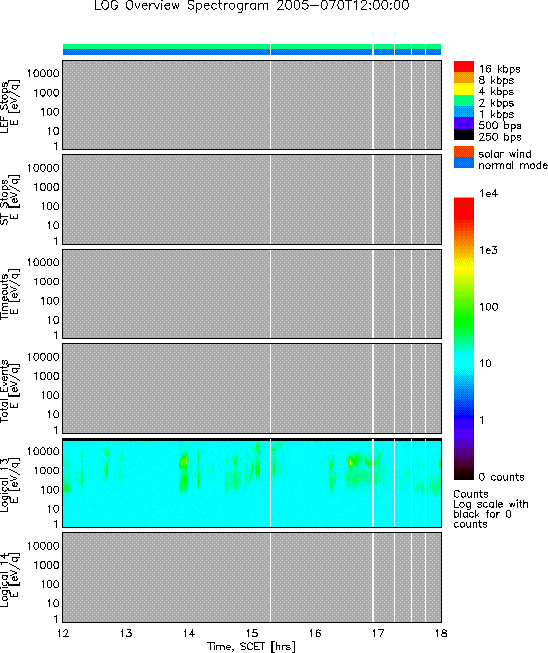This screenshot has height=653, width=548.
Task: Click the red 16 kbps legend swatch
Action: click(464, 67)
